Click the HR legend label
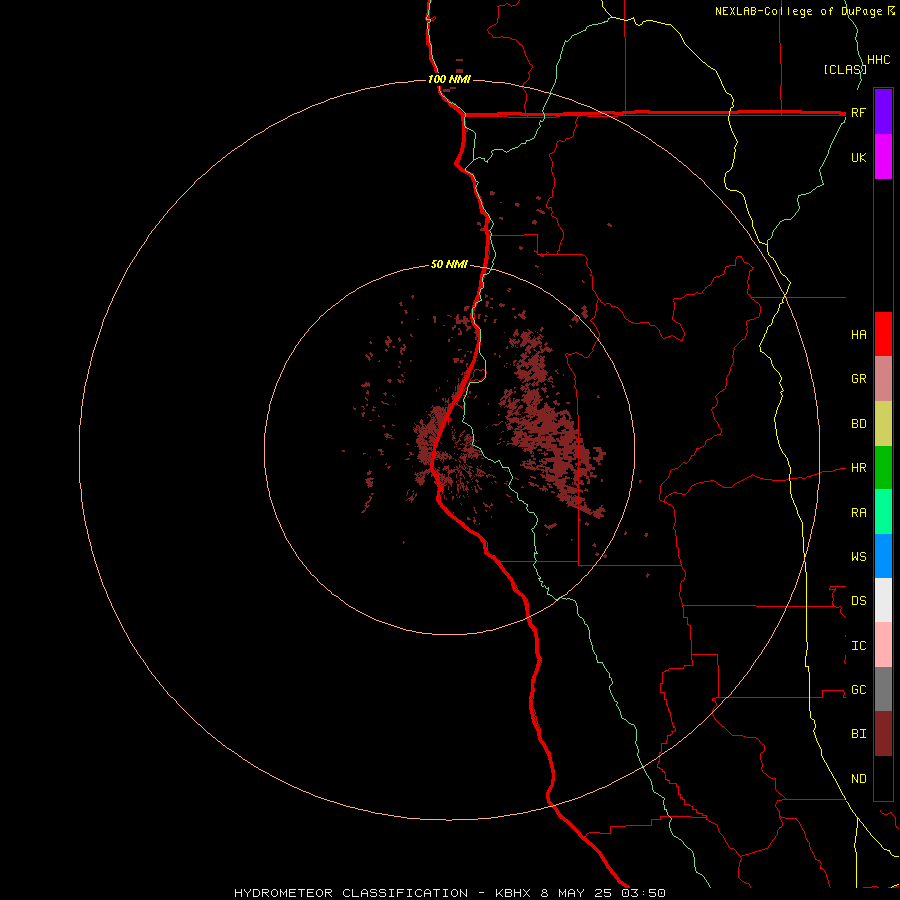 pos(859,468)
